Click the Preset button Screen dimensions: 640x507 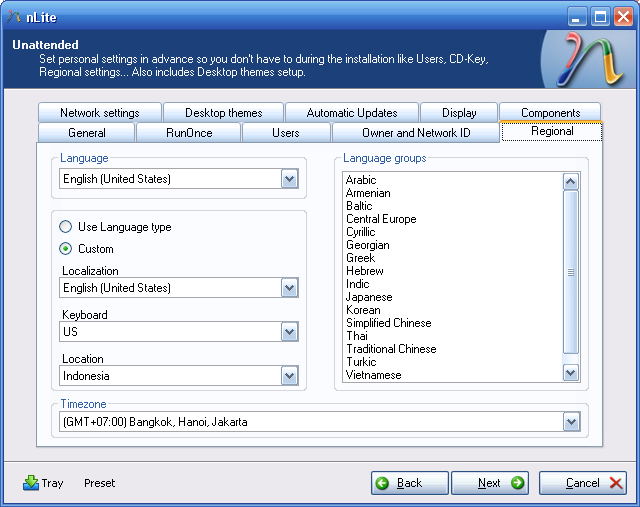100,483
